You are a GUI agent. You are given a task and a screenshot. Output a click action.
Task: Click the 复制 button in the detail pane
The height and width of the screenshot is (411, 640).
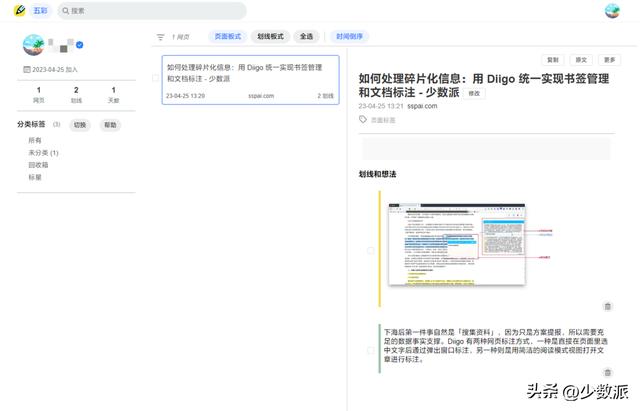[x=553, y=60]
